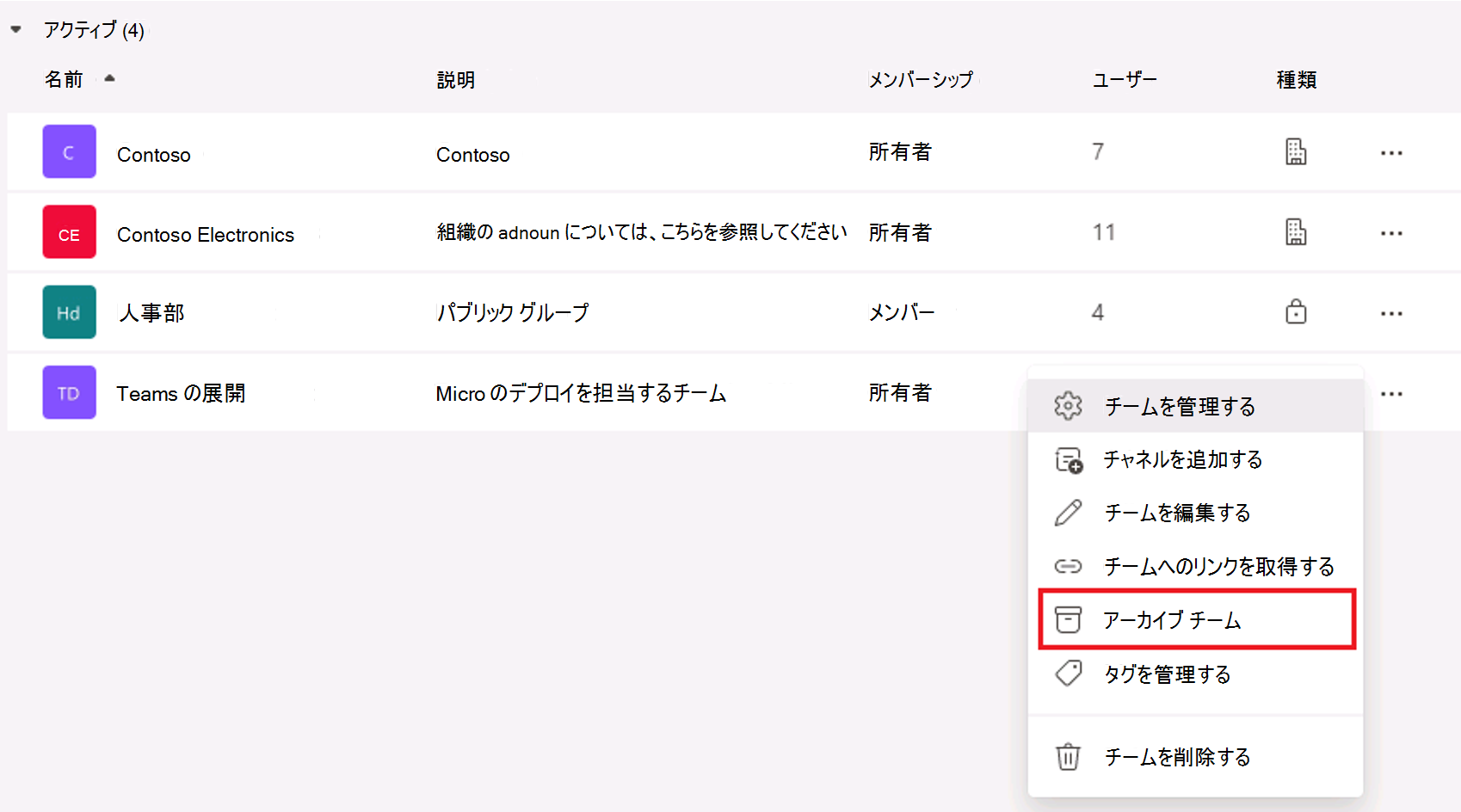Screen dimensions: 1461x812
Task: Click the パブリック グループ description
Action: pyautogui.click(x=513, y=312)
